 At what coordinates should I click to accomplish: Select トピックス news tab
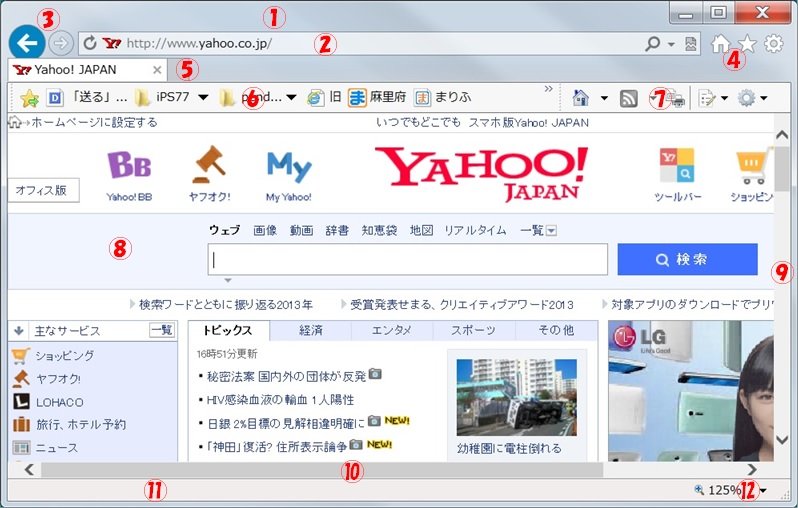[x=229, y=330]
